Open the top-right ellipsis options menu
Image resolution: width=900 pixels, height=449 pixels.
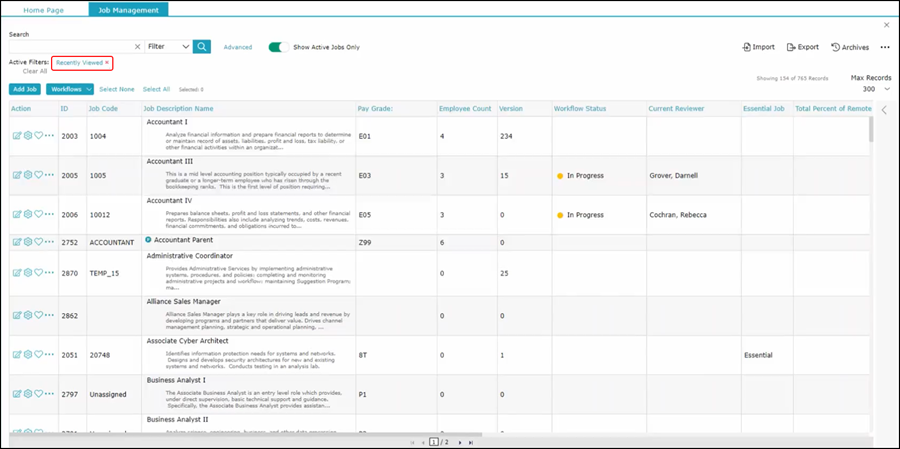point(884,47)
